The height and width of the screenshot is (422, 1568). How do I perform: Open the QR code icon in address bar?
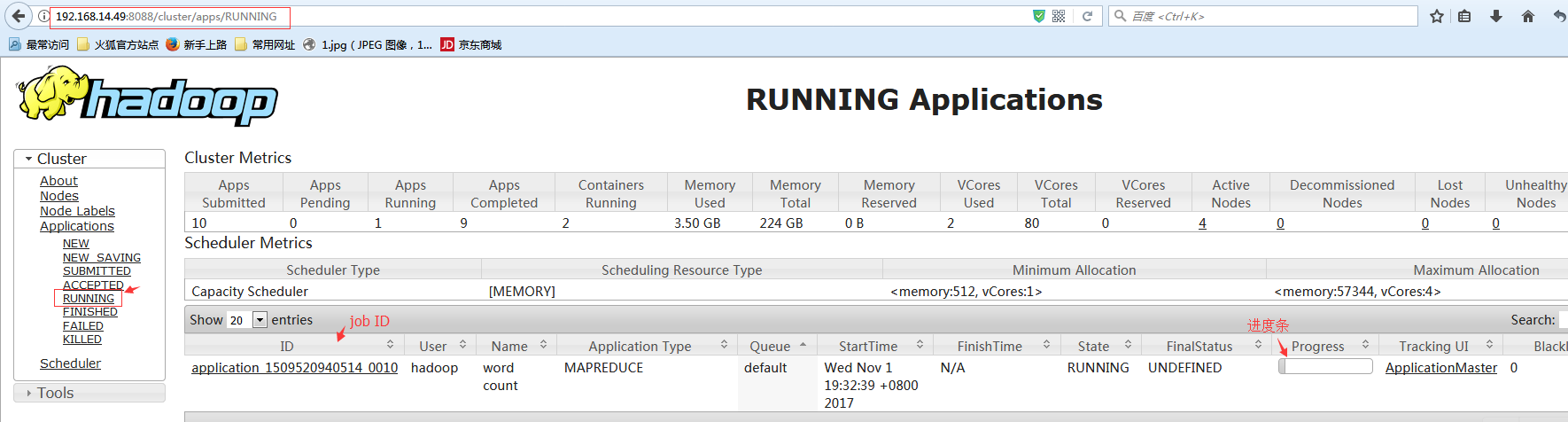1059,16
